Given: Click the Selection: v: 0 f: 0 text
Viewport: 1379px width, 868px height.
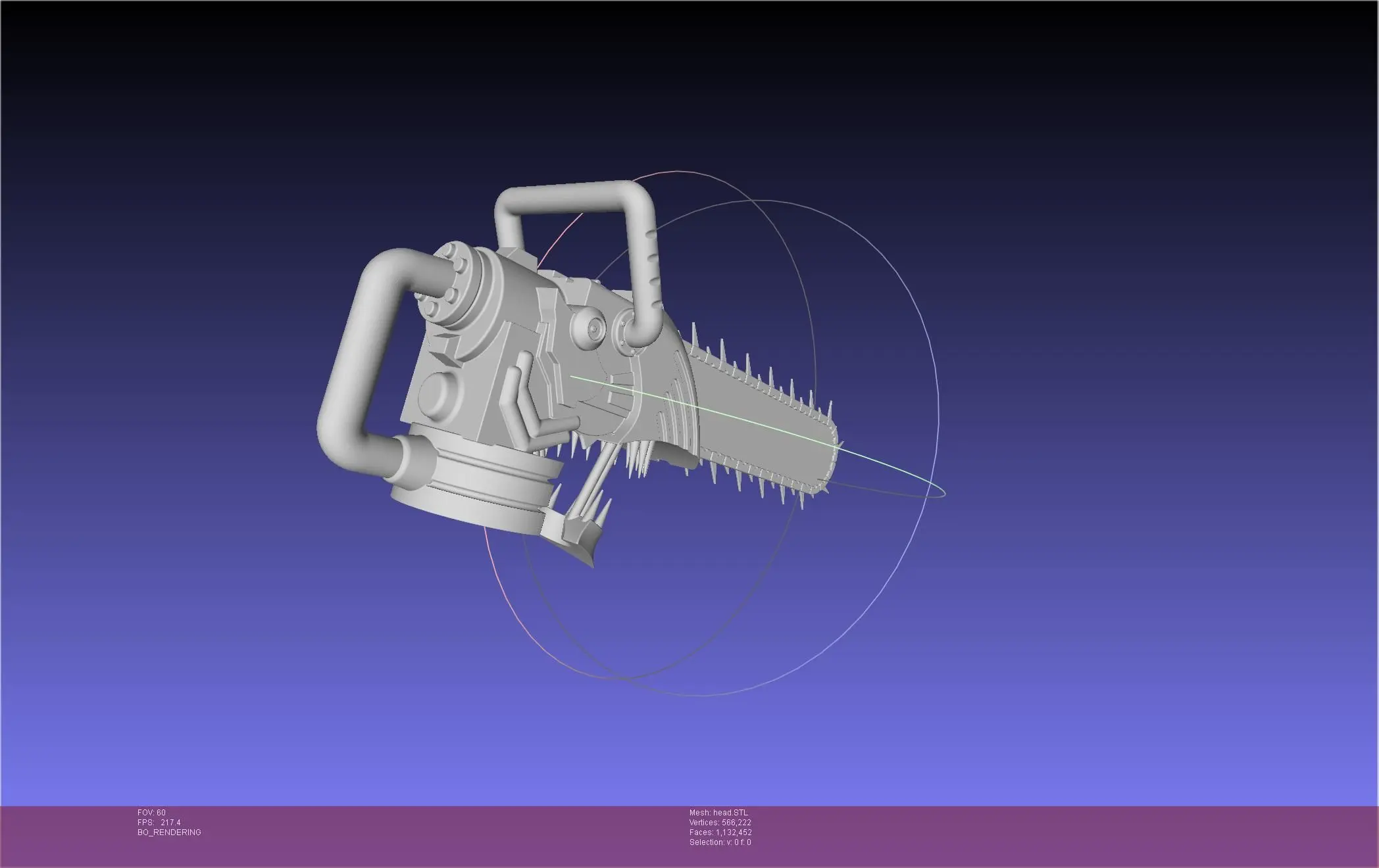Looking at the screenshot, I should click(x=720, y=842).
